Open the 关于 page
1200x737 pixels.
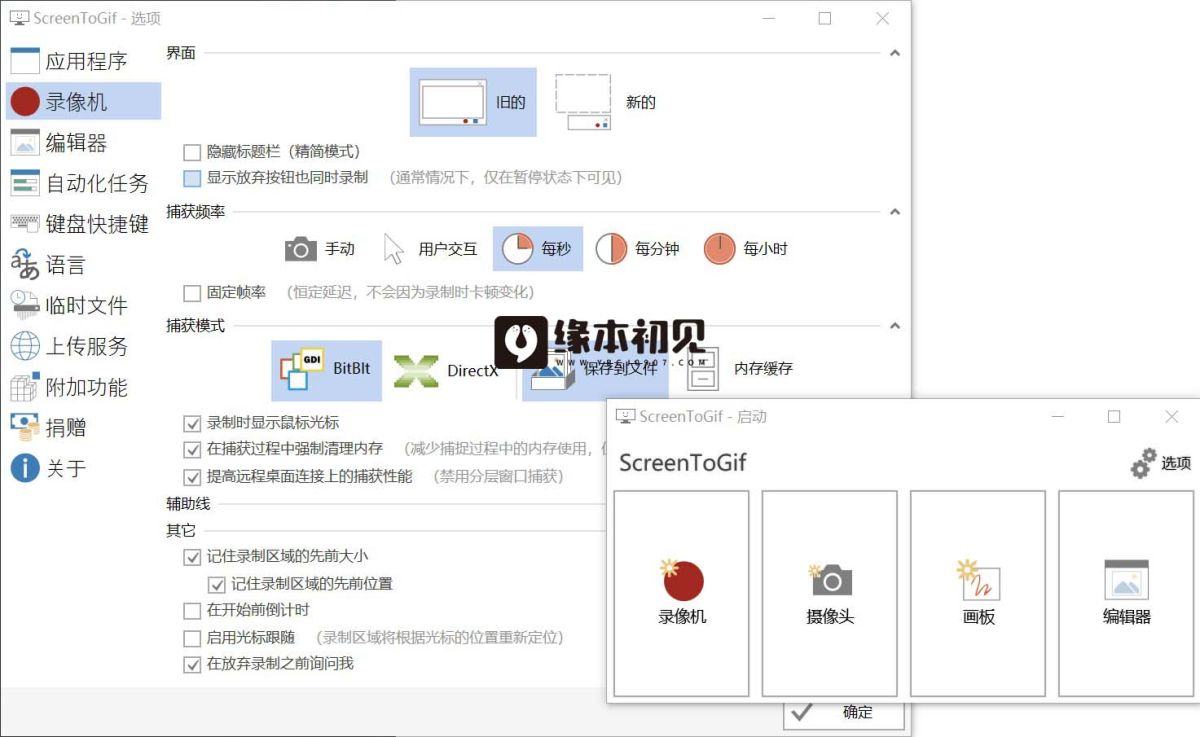coord(83,468)
